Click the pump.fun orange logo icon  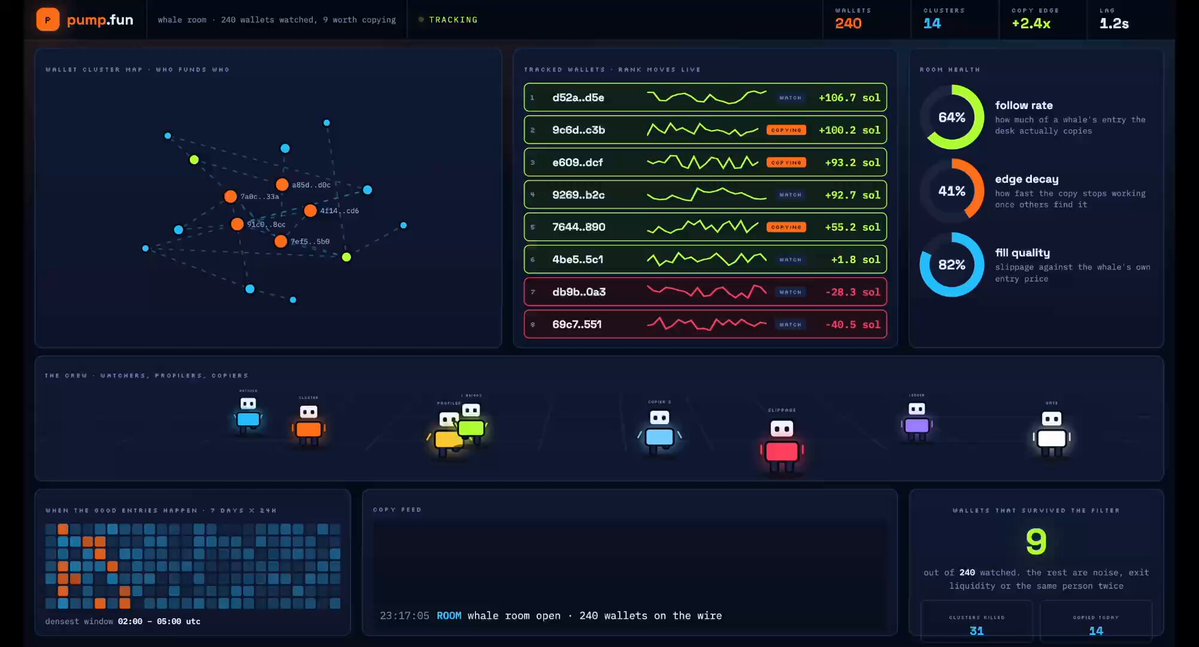pos(47,20)
